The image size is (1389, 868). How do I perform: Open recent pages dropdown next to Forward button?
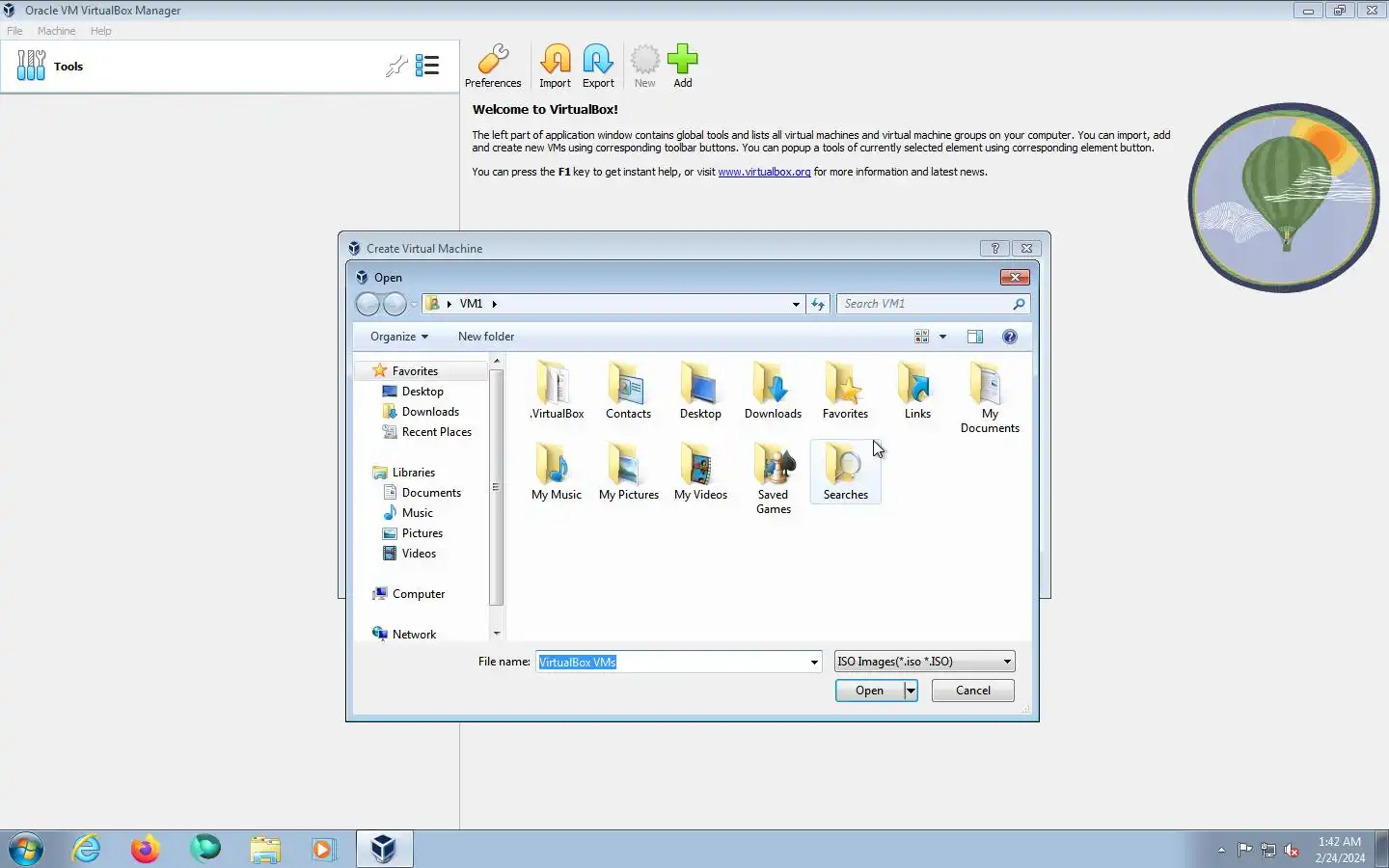coord(414,305)
